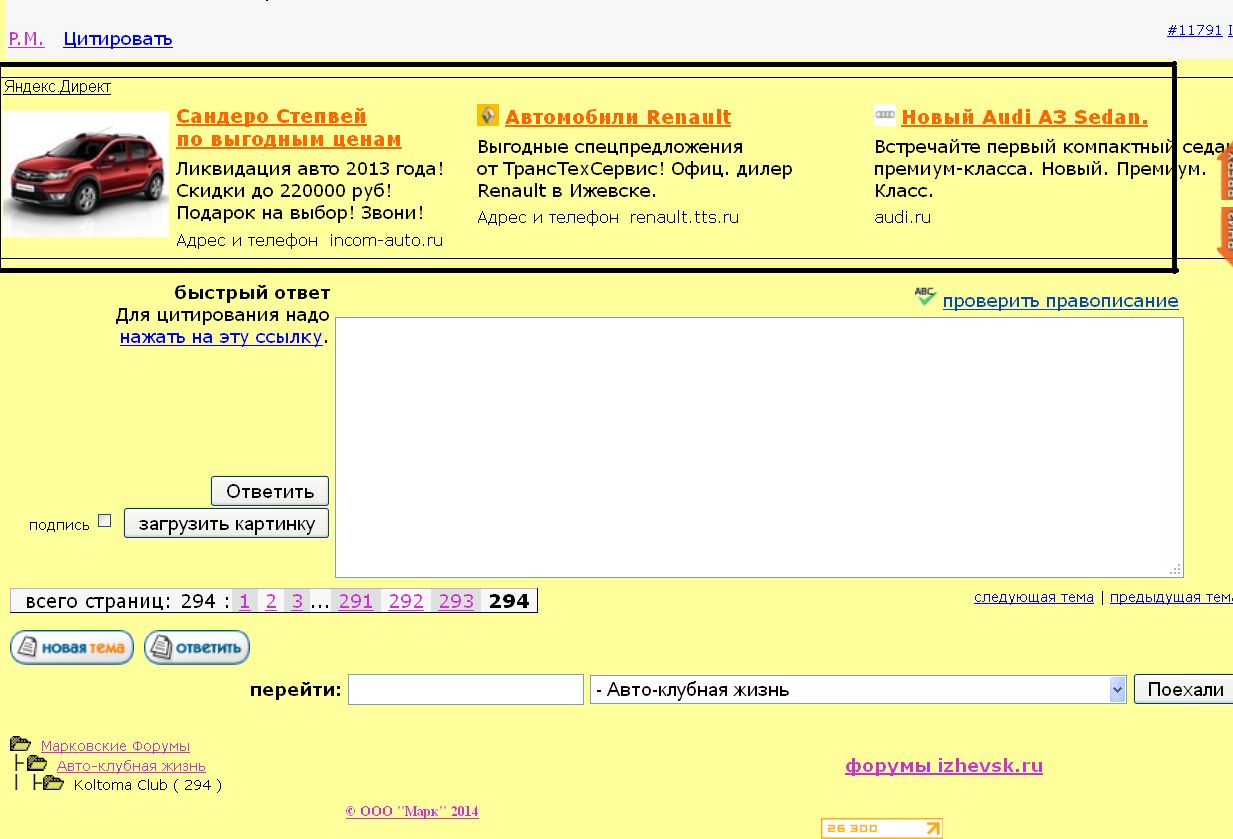The image size is (1233, 839).
Task: Open post number #11791 link
Action: pyautogui.click(x=1195, y=30)
